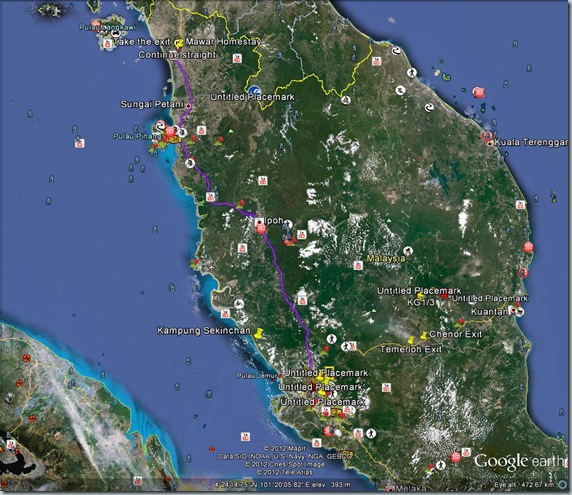Open the Mawar Homestay placemark pin
This screenshot has width=572, height=495.
179,44
